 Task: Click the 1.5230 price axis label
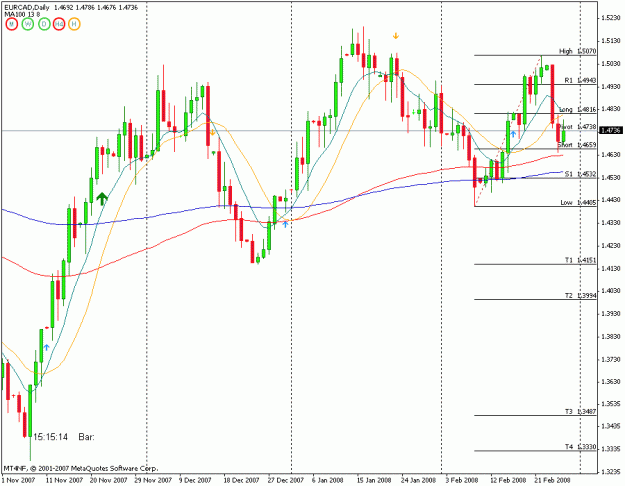pos(611,18)
